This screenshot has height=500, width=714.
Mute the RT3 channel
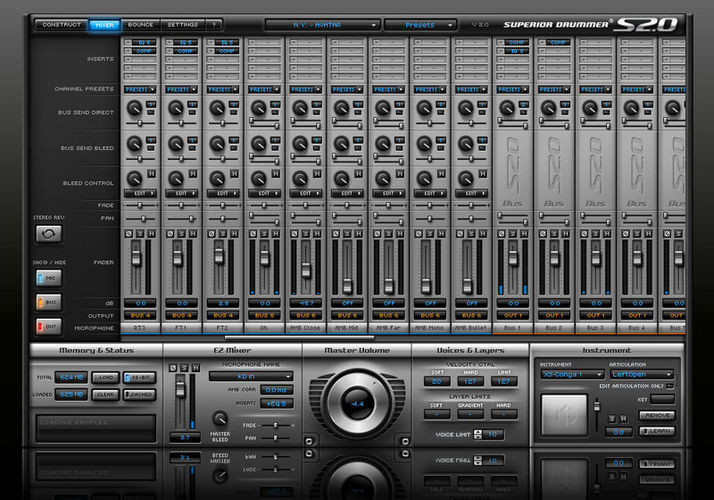152,234
